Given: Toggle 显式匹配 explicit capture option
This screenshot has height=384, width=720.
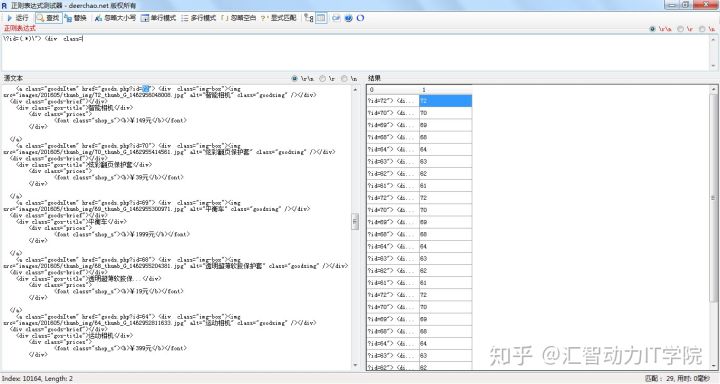Looking at the screenshot, I should click(x=279, y=18).
